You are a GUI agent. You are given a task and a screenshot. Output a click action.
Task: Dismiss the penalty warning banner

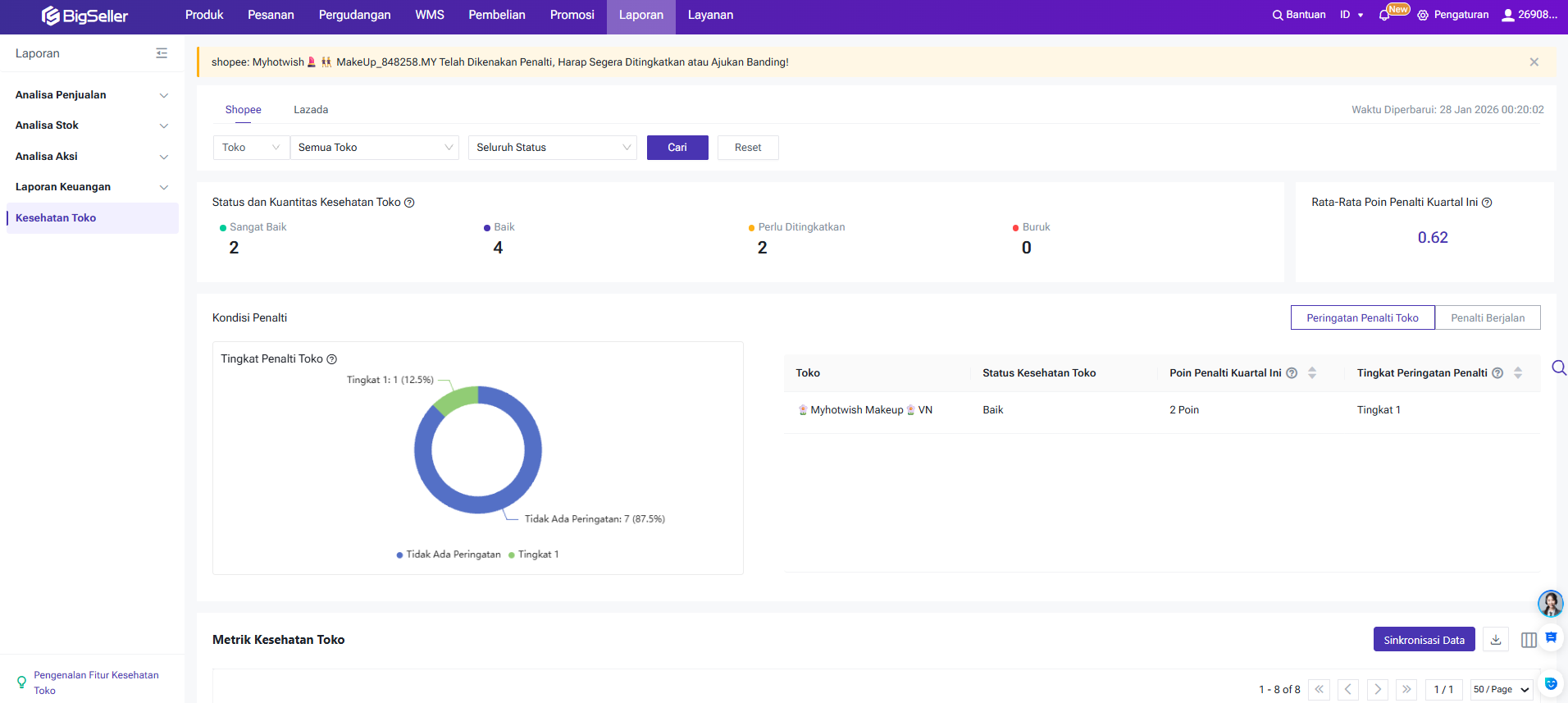(1534, 62)
